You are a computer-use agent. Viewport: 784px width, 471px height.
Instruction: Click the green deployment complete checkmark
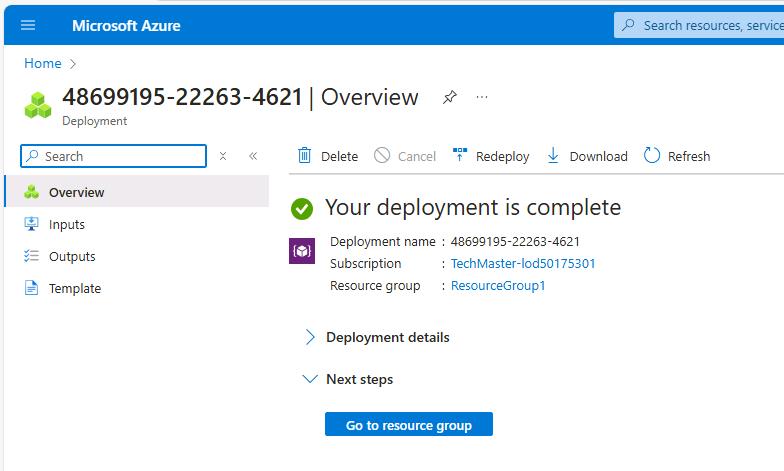[302, 209]
